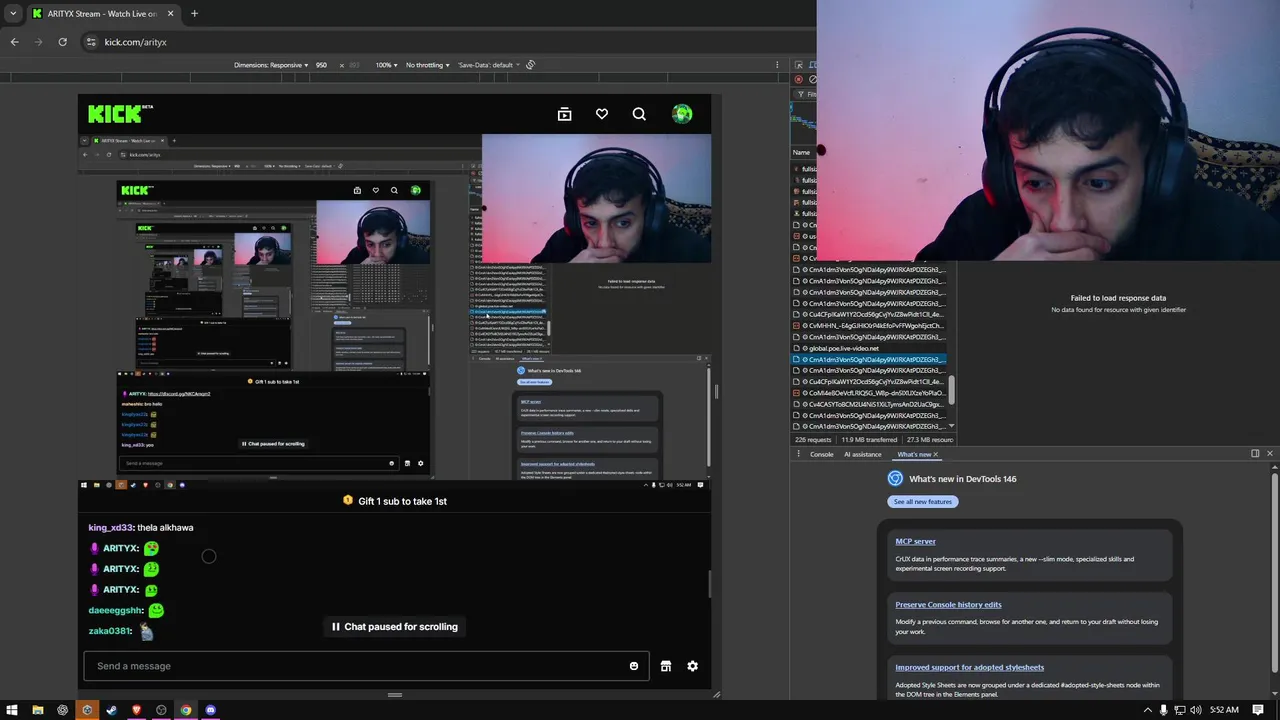
Task: Toggle drawer dock layout icon
Action: [x=1255, y=454]
